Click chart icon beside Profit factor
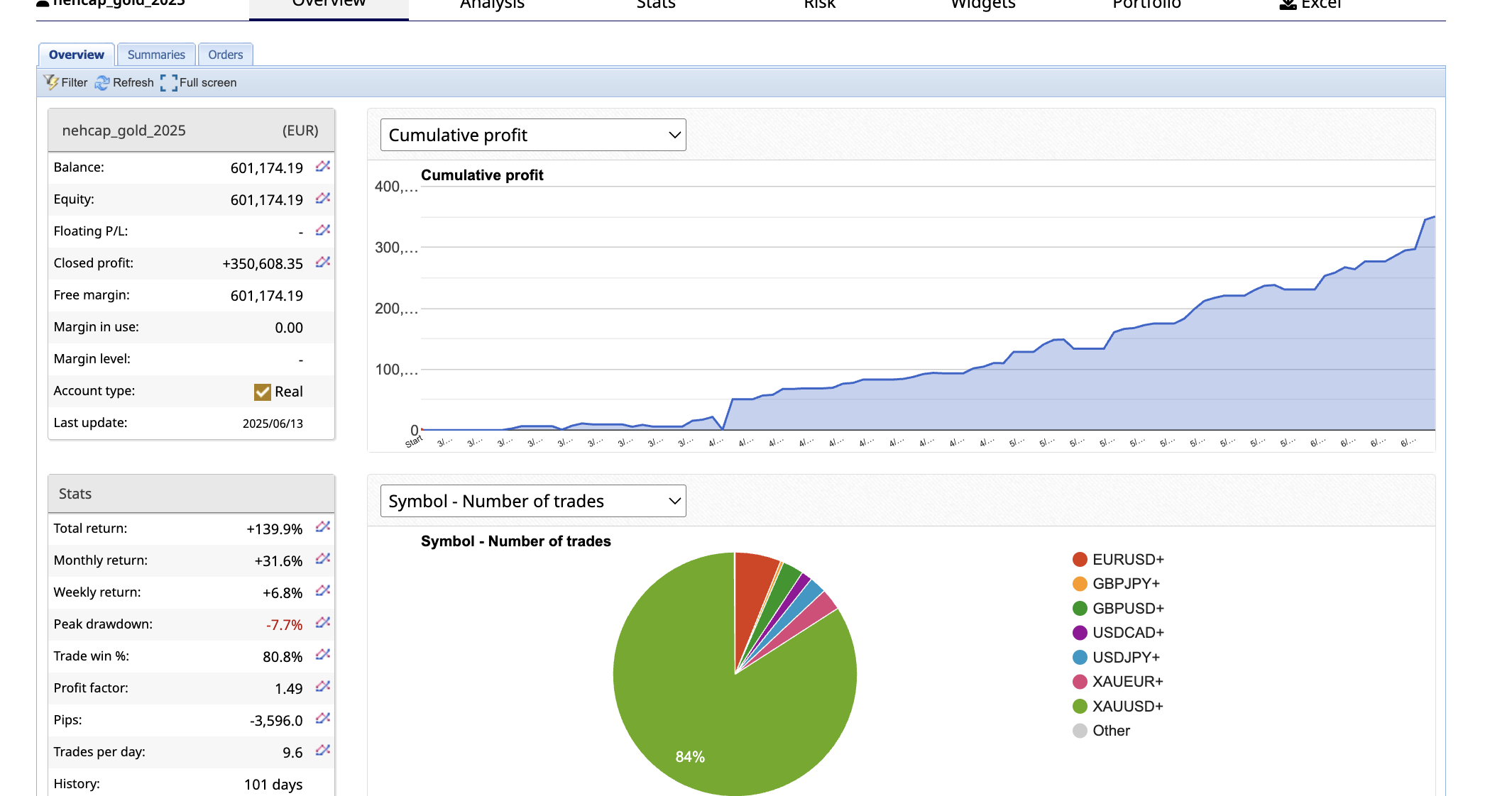 click(x=323, y=687)
